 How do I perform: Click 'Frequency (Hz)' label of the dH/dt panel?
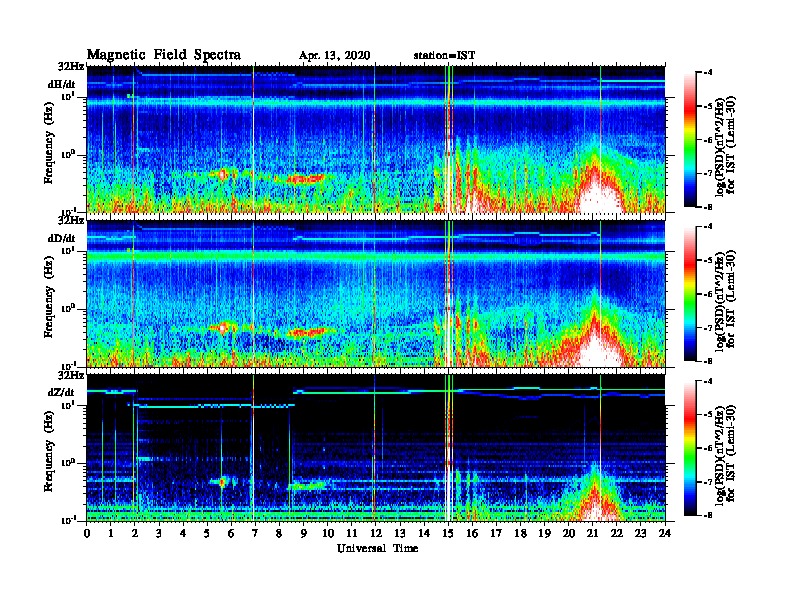[48, 144]
